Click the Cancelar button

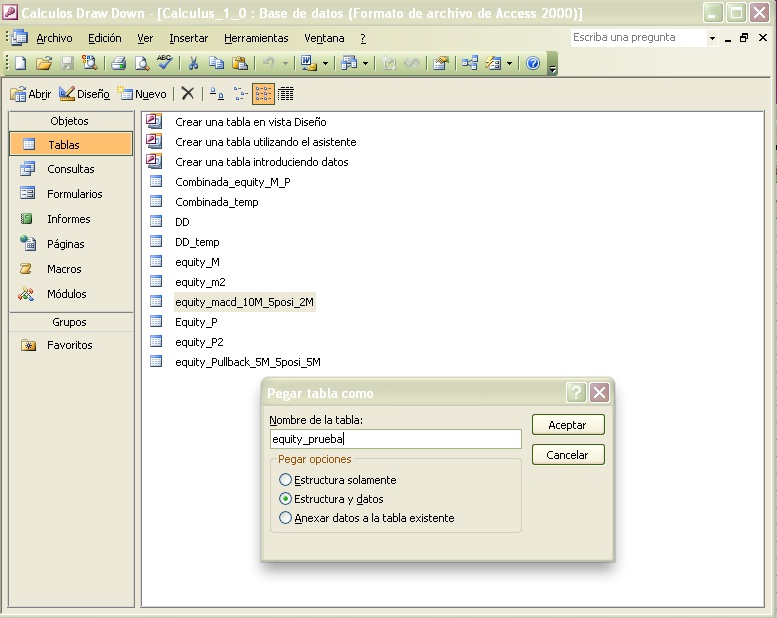click(x=567, y=455)
